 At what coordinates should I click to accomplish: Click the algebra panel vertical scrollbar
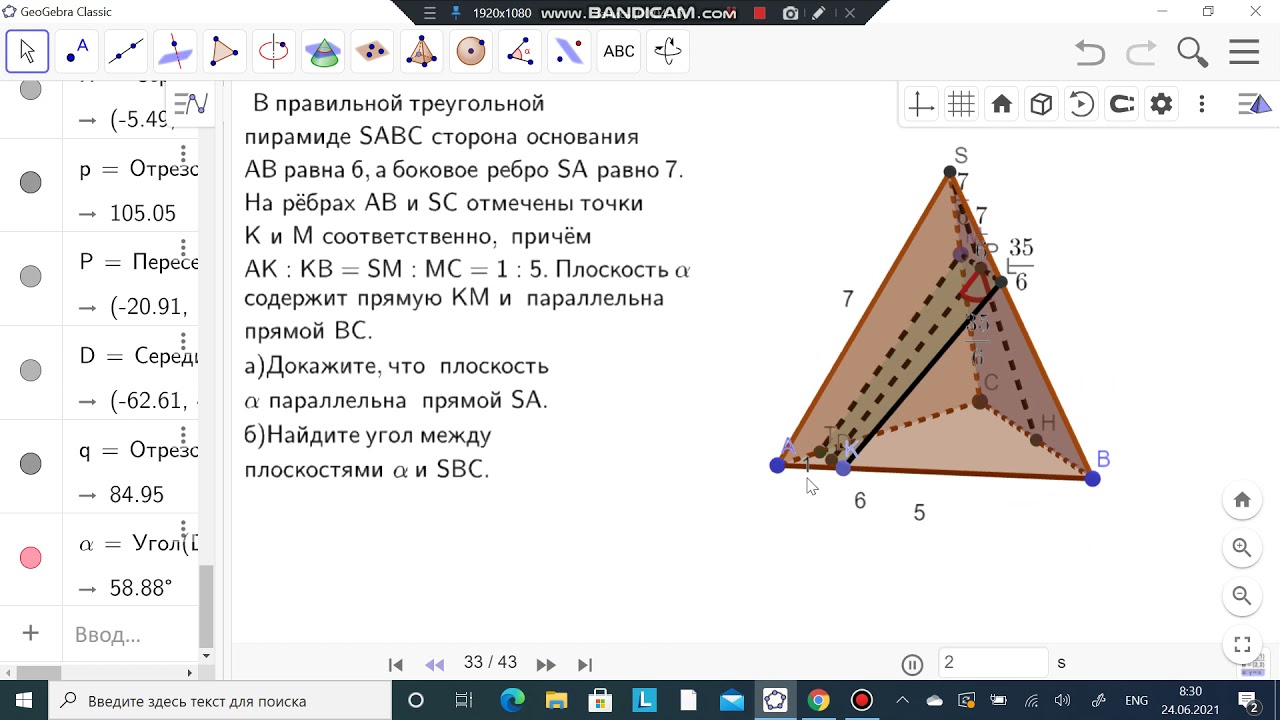click(206, 606)
